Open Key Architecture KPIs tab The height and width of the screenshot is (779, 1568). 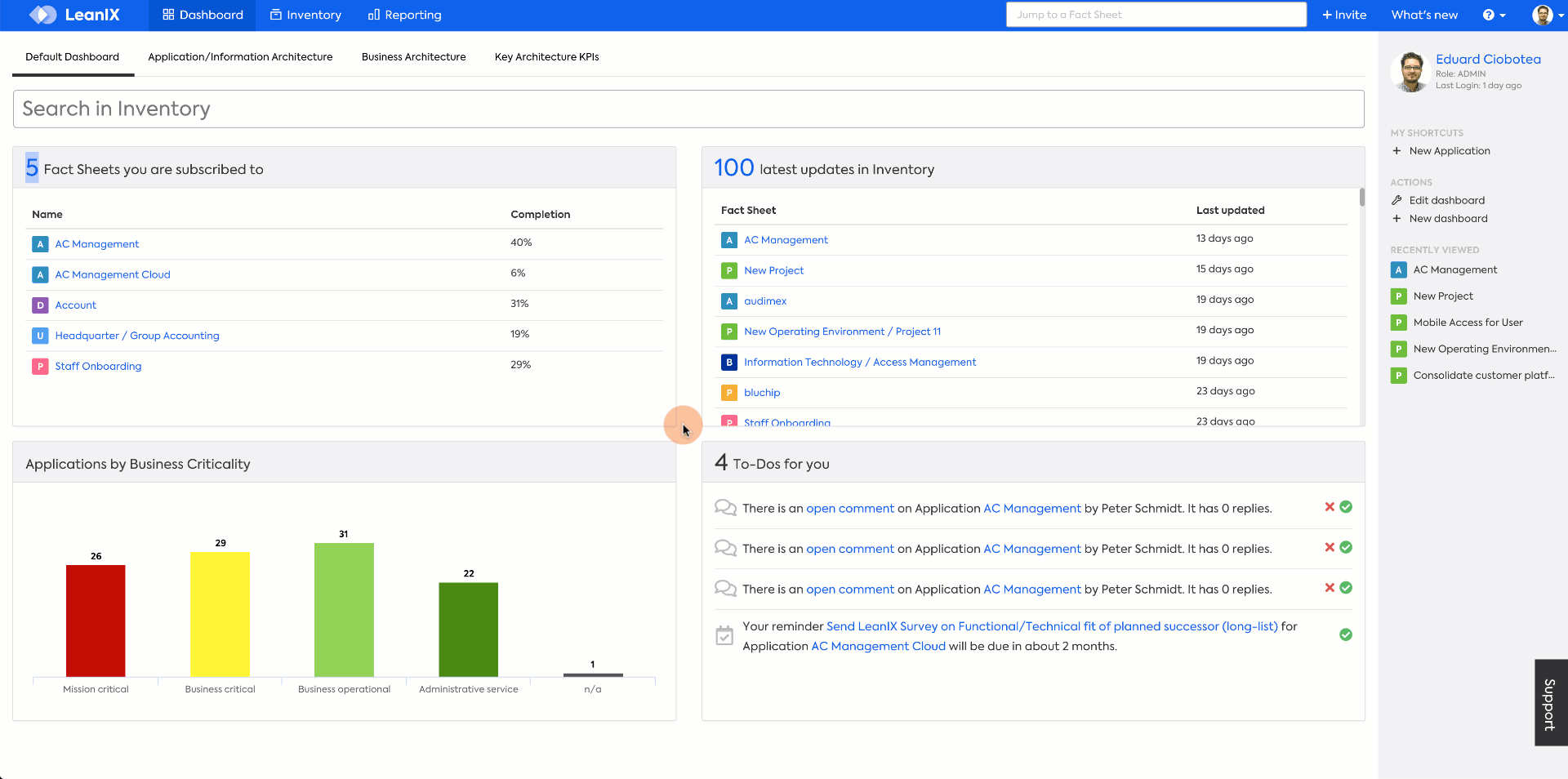(x=547, y=57)
